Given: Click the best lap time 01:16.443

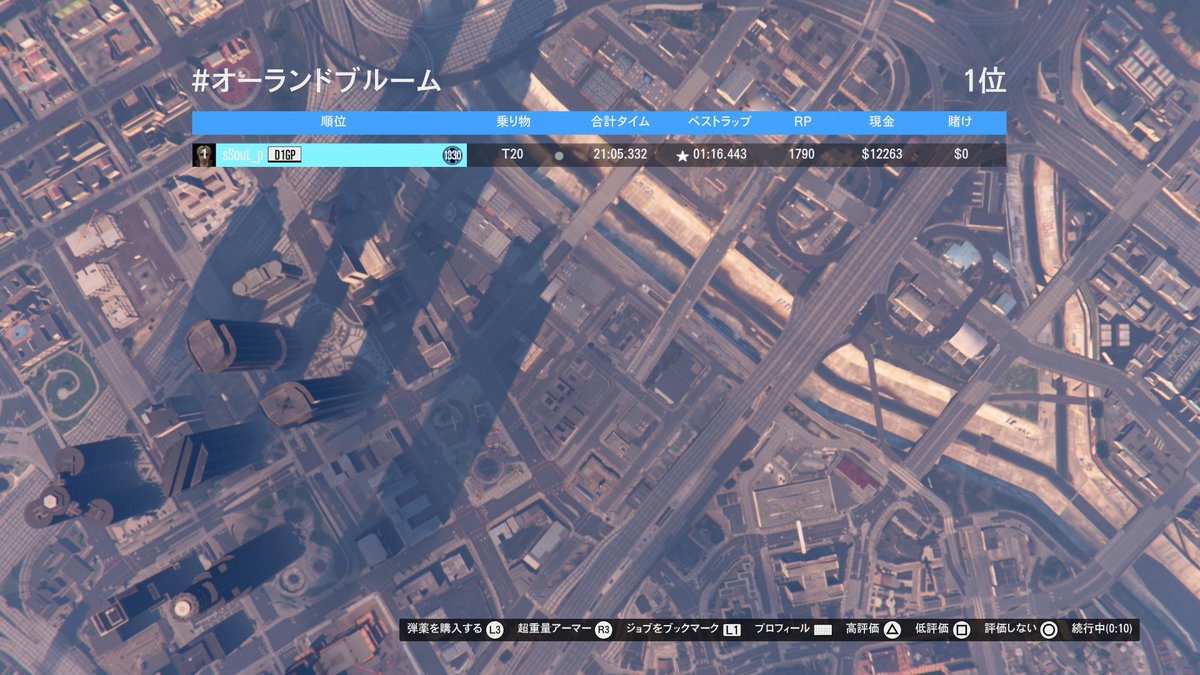Looking at the screenshot, I should click(720, 155).
